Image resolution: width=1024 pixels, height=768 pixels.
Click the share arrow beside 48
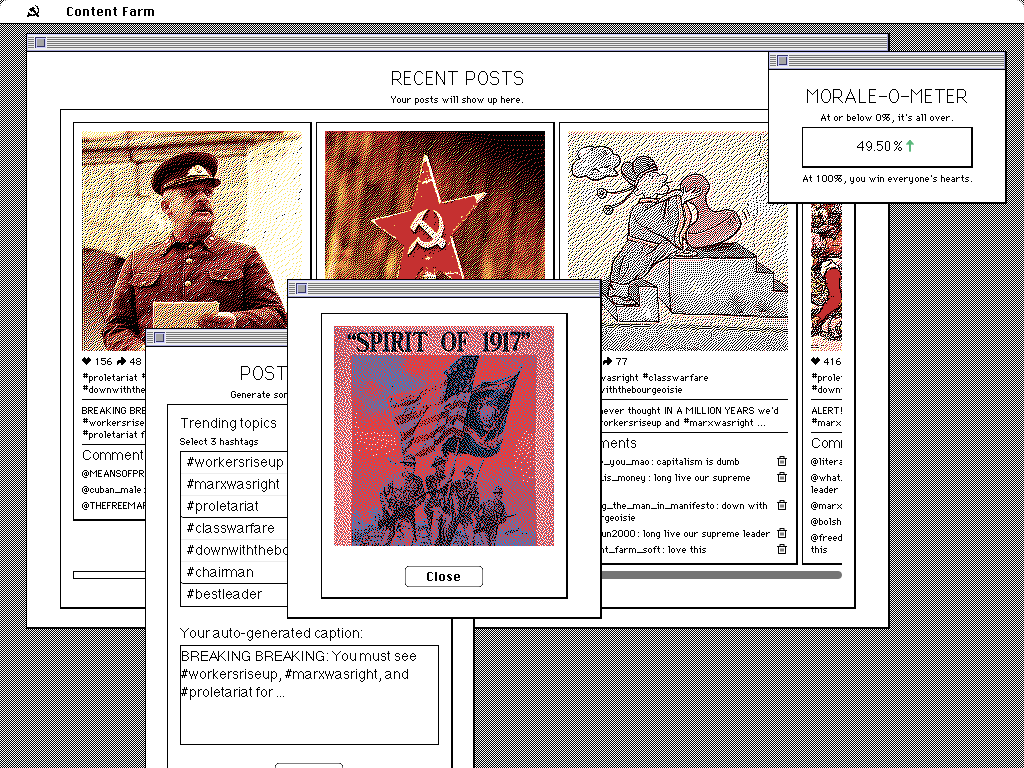pos(121,361)
